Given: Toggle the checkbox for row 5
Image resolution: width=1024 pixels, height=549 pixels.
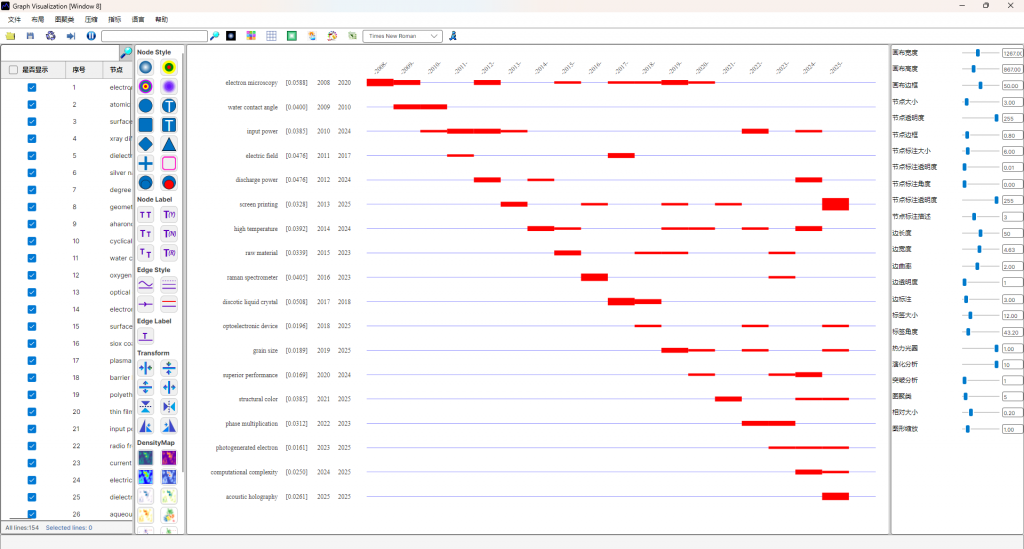Looking at the screenshot, I should click(32, 155).
